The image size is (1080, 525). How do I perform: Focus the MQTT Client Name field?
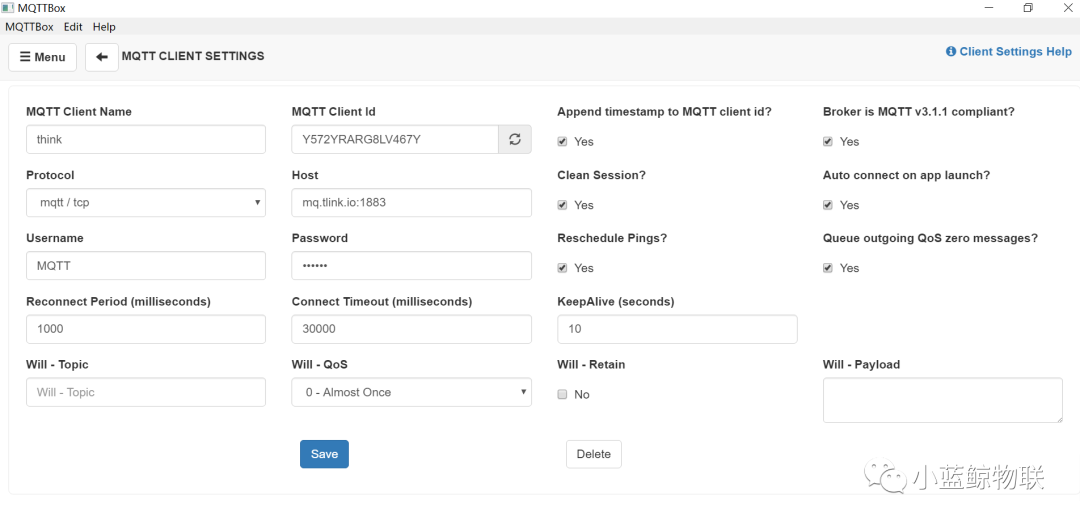tap(146, 139)
